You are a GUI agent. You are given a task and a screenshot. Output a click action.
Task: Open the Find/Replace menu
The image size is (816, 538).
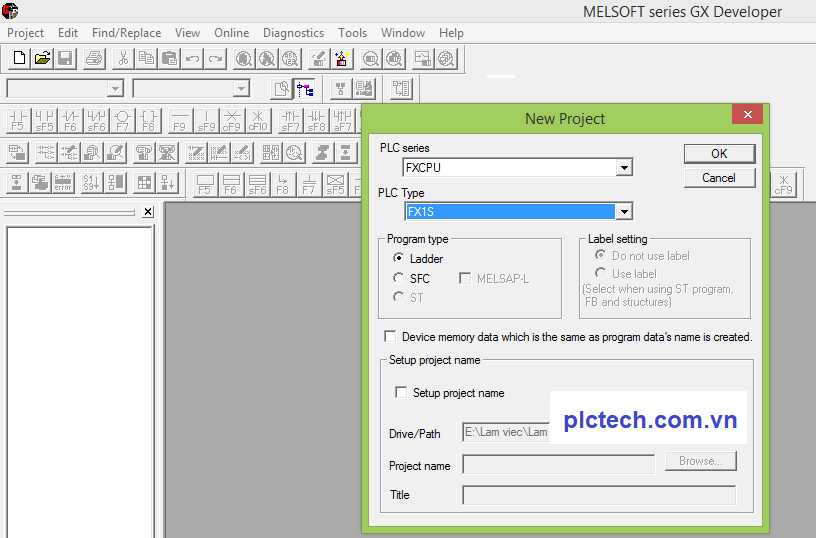point(126,33)
